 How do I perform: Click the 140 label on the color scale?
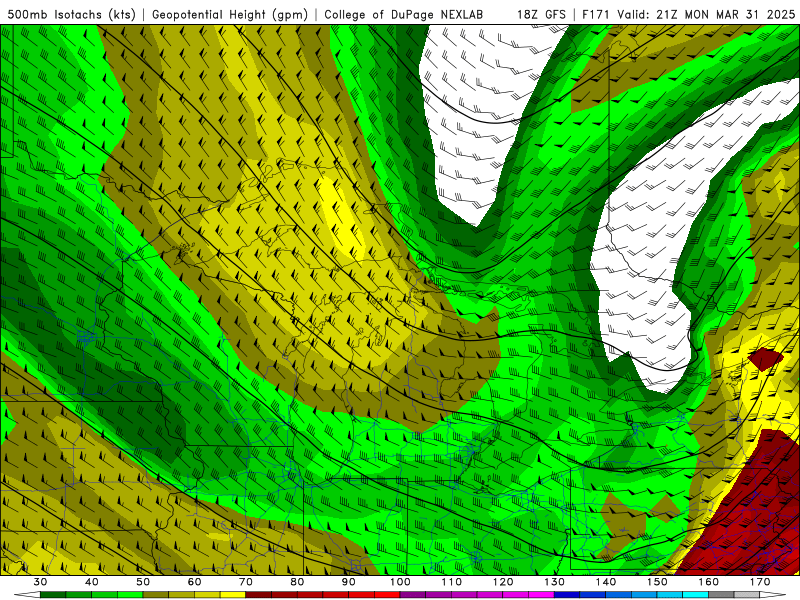coord(606,582)
